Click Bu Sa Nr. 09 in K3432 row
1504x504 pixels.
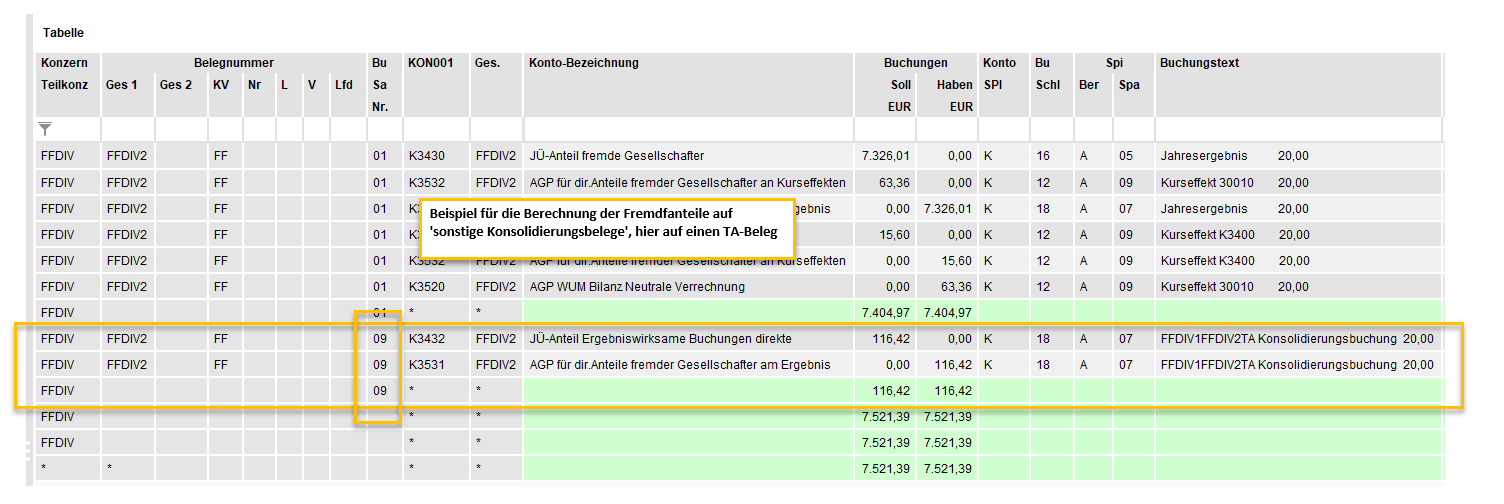tap(379, 339)
